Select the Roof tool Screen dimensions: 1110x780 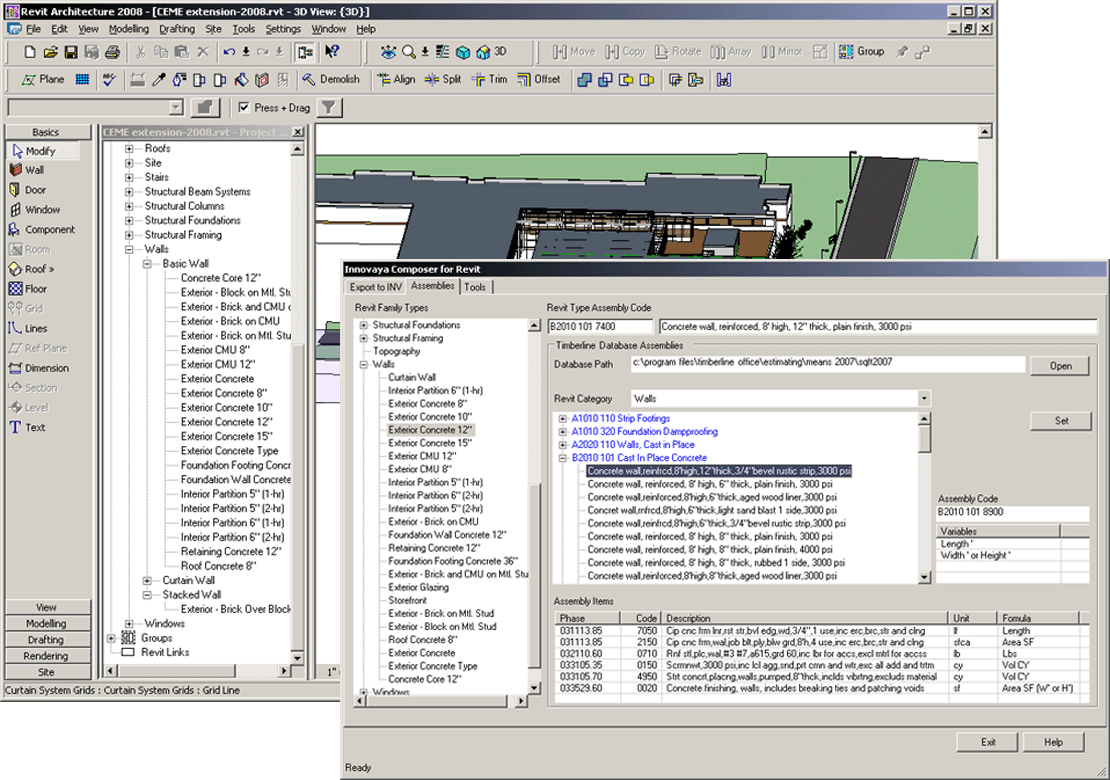click(32, 269)
